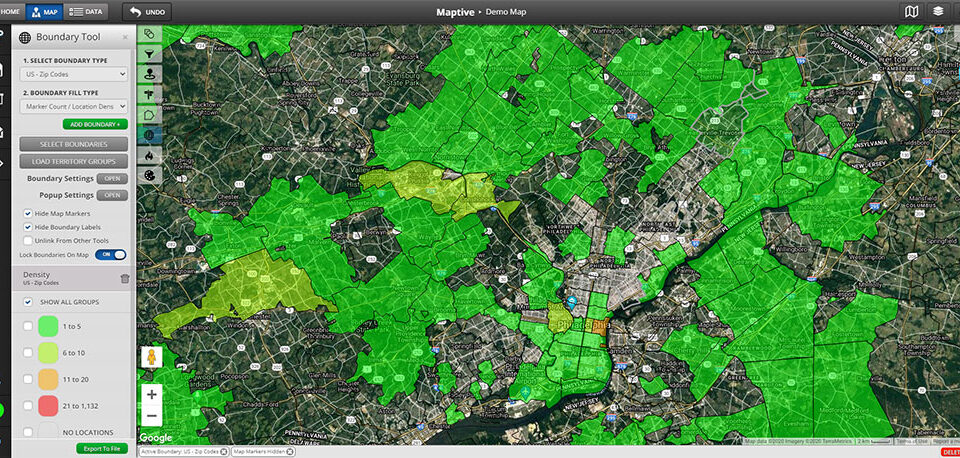This screenshot has height=458, width=960.
Task: Toggle Lock Boundaries On Map switch
Action: tap(111, 255)
